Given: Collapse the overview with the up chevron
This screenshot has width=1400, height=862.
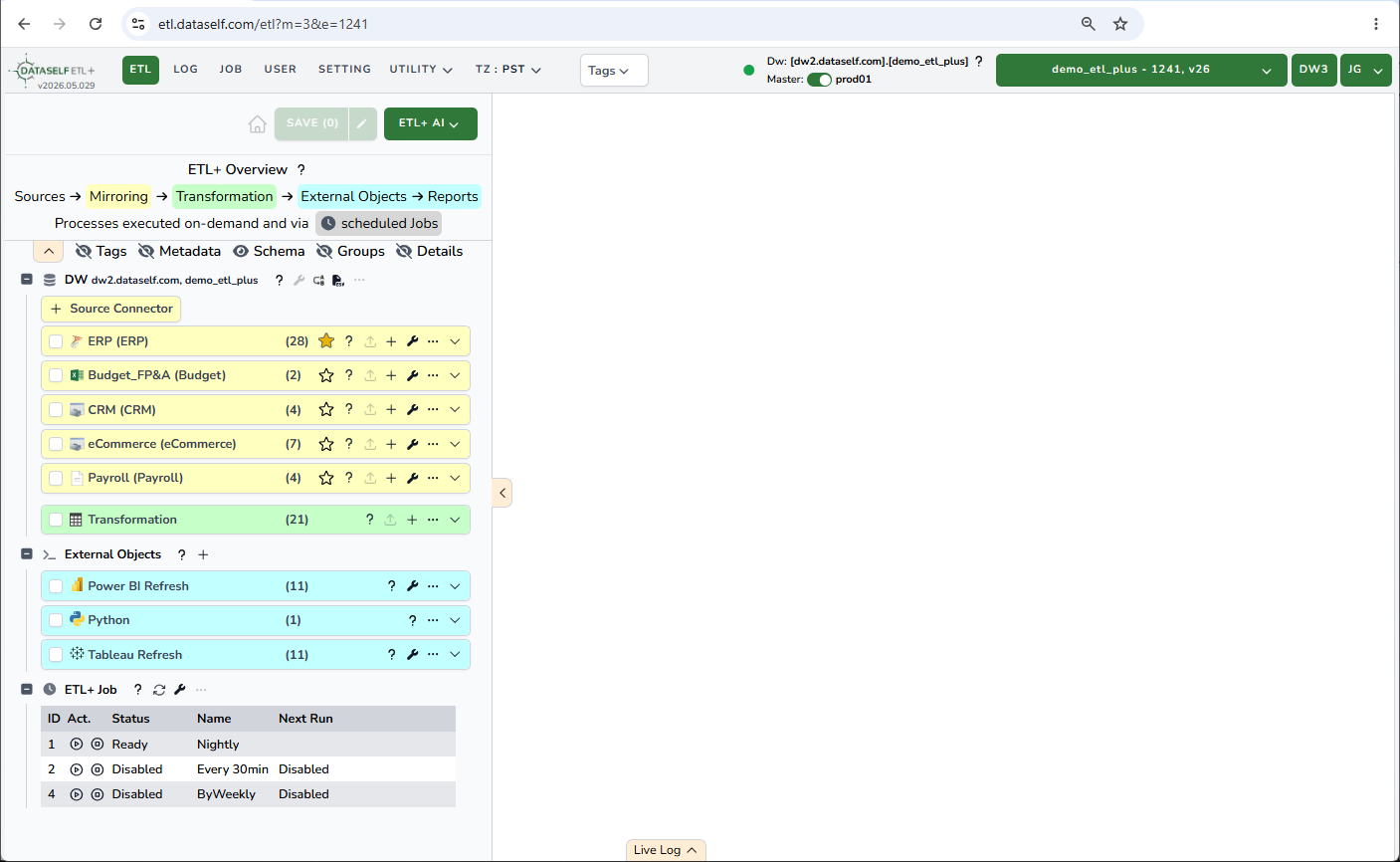Looking at the screenshot, I should pyautogui.click(x=49, y=252).
